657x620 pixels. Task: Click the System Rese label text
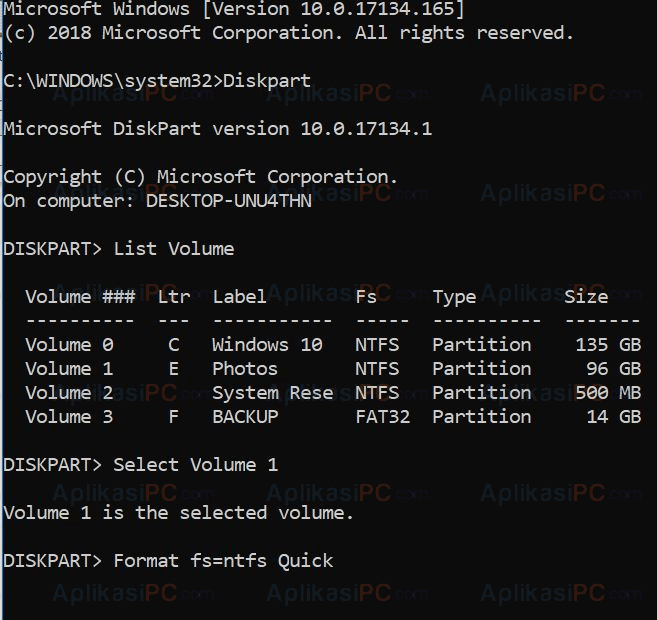tap(273, 393)
